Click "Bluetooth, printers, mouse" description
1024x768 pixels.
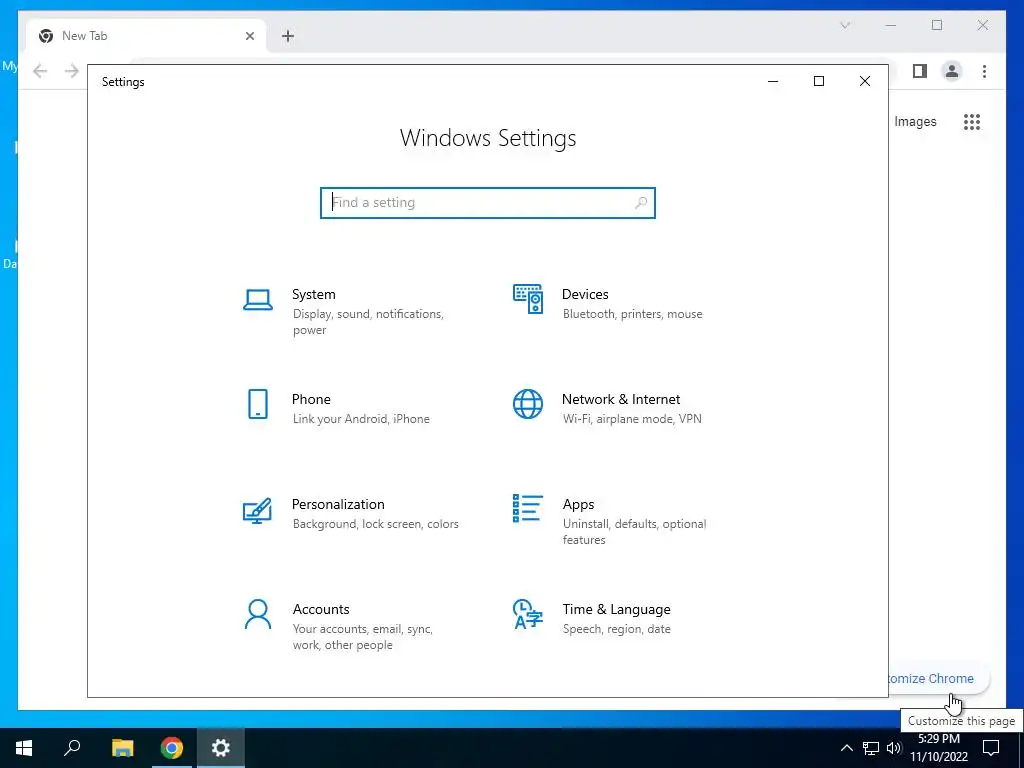[633, 314]
